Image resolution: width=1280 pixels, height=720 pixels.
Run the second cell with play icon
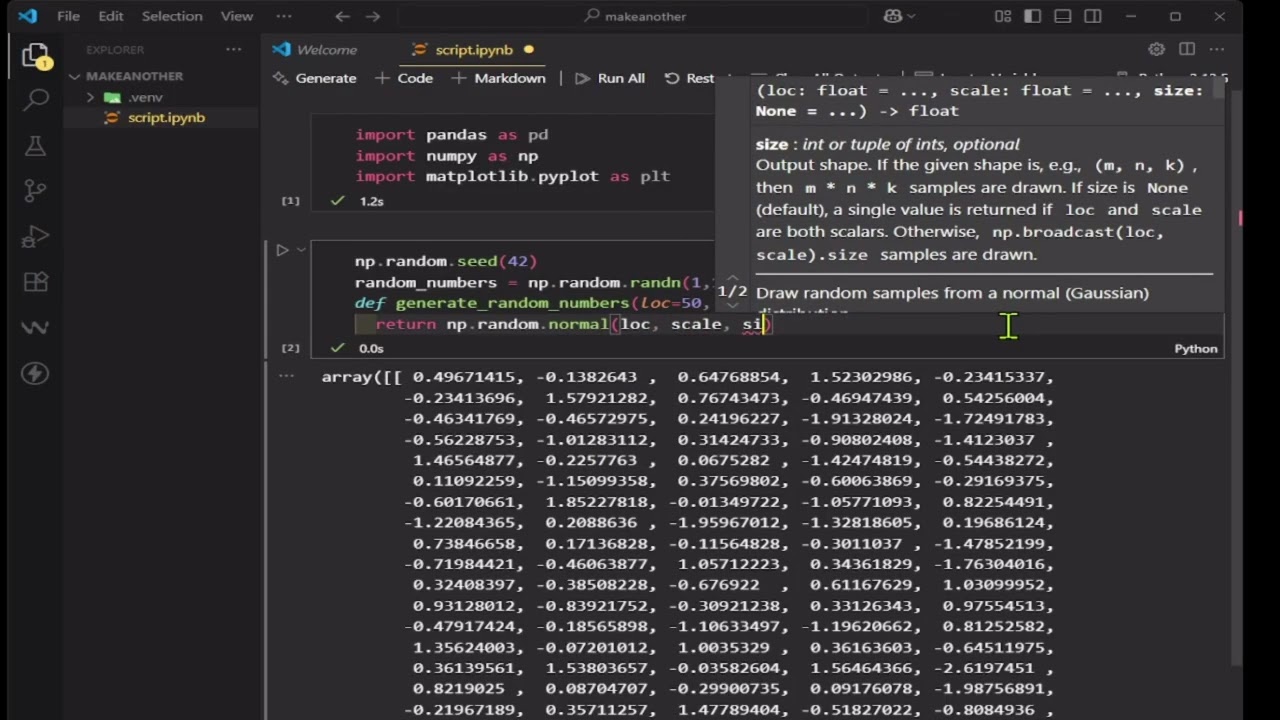282,250
